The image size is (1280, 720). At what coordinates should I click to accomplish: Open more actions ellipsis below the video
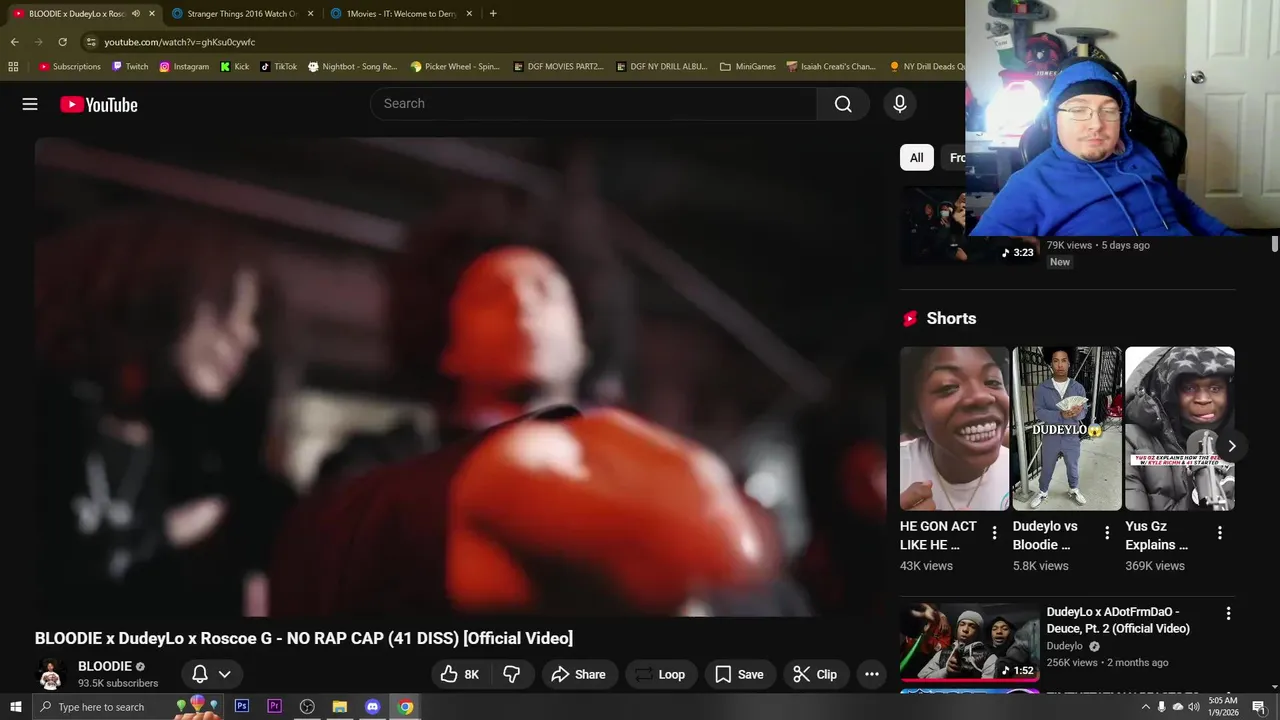pos(871,674)
